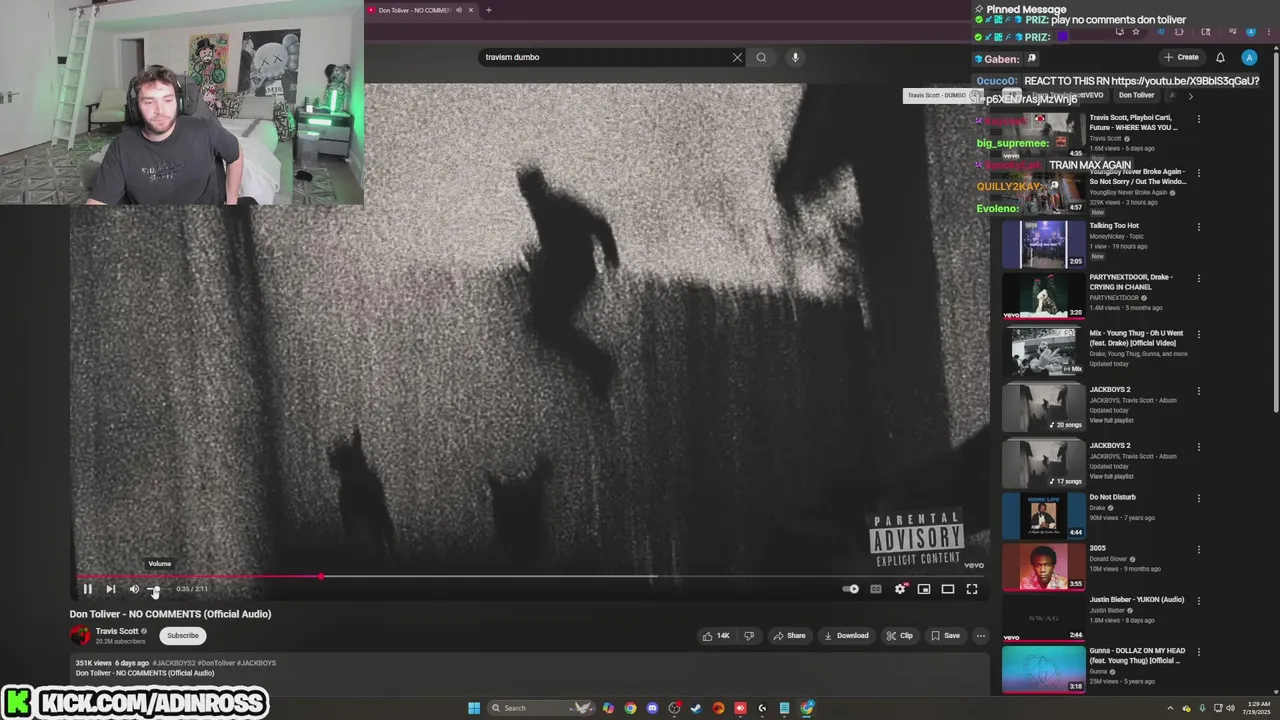Screen dimensions: 1280x720
Task: Select the Don Toliver - NO COMMENTS browser tab
Action: 414,10
